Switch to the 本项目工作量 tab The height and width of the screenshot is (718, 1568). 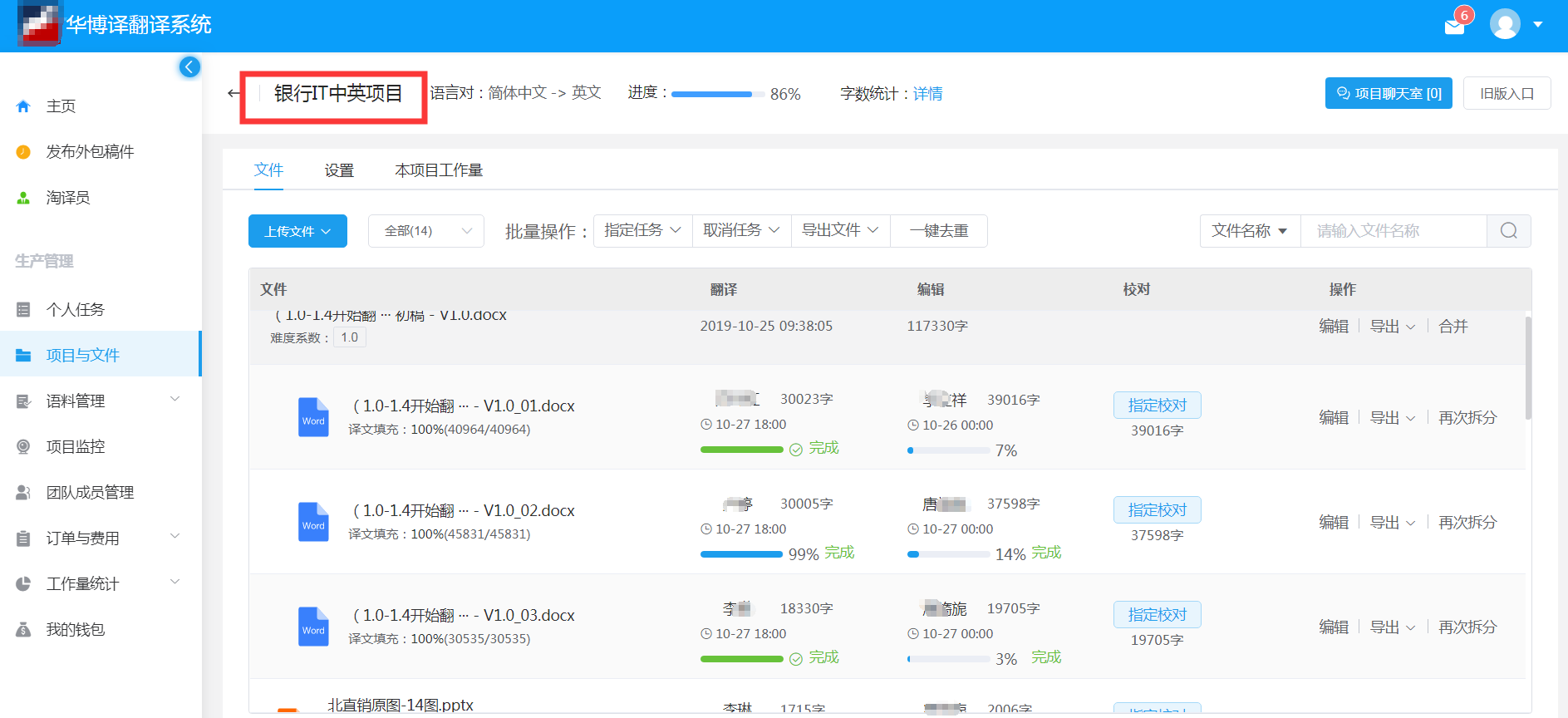(x=439, y=170)
